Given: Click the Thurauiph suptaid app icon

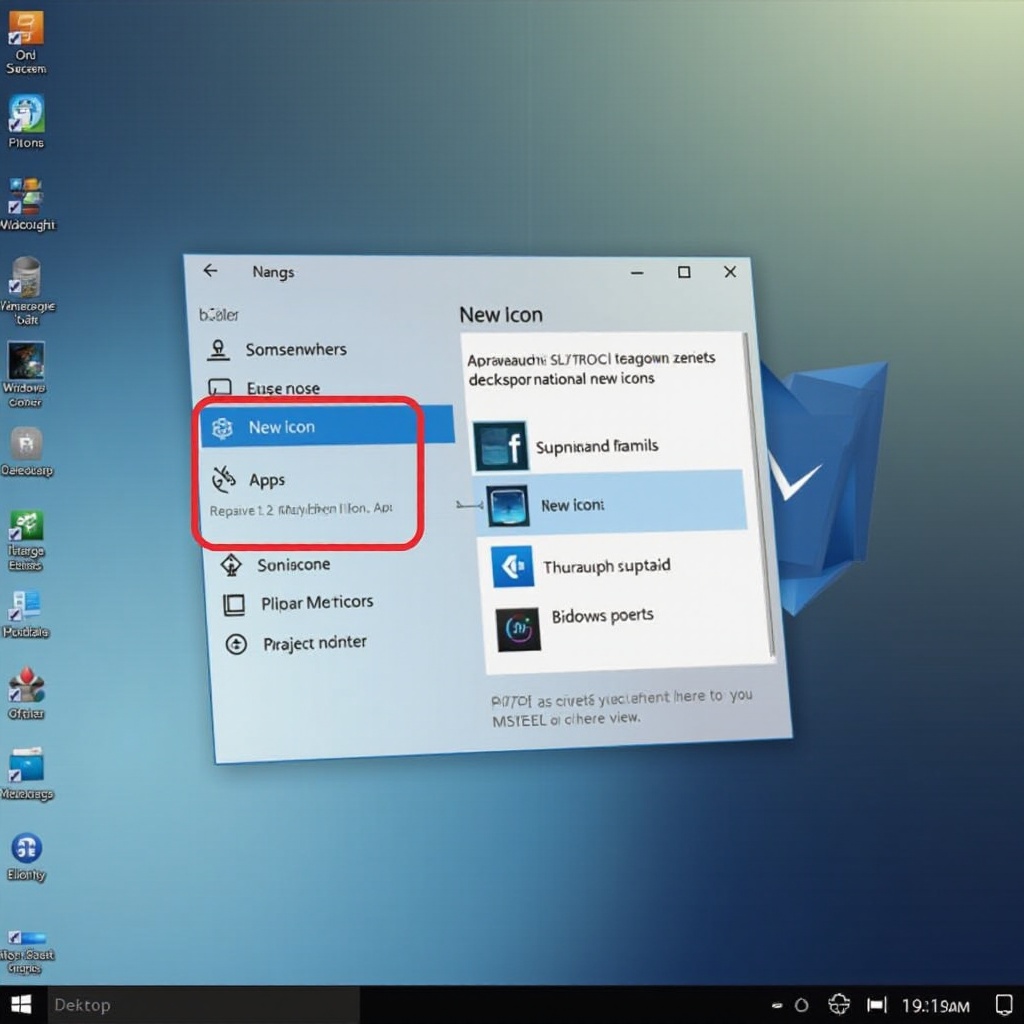Looking at the screenshot, I should [513, 567].
